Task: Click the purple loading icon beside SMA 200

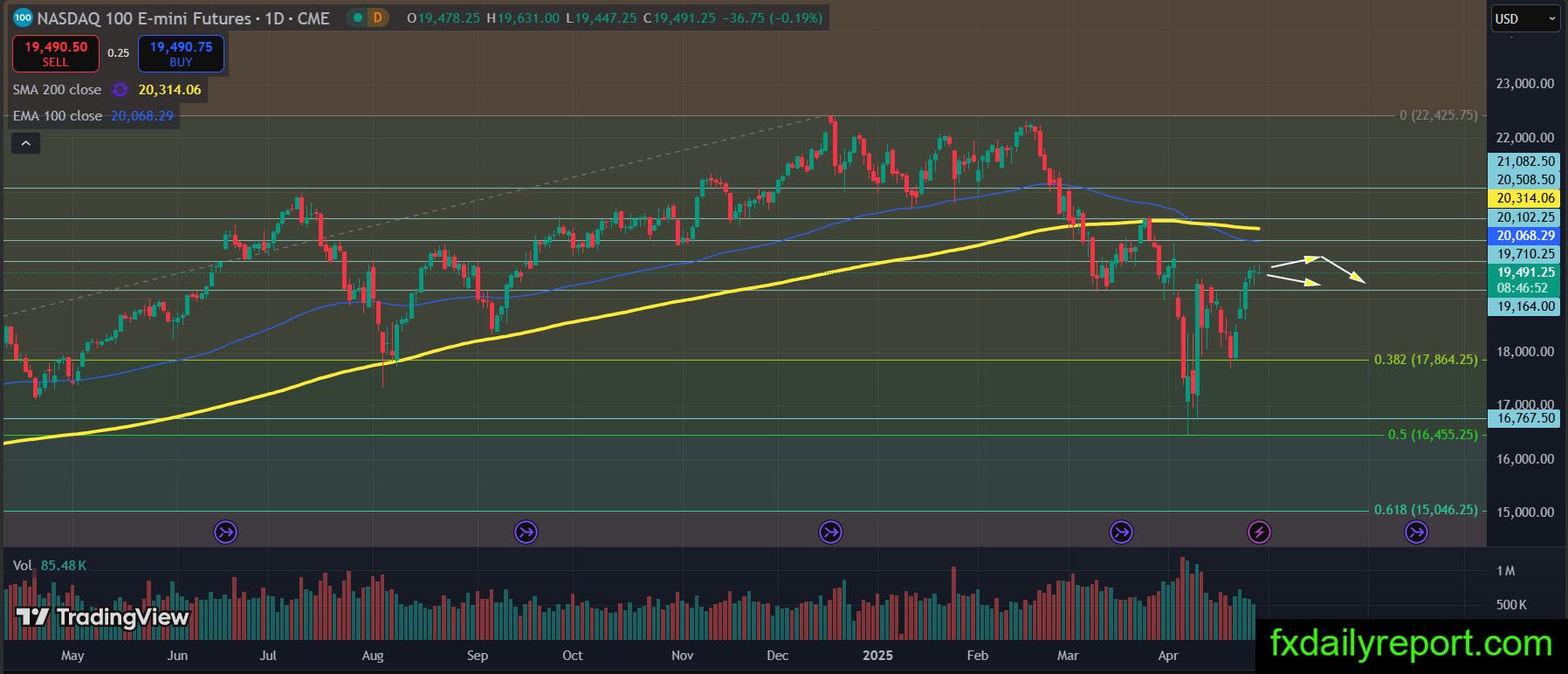Action: pyautogui.click(x=120, y=90)
